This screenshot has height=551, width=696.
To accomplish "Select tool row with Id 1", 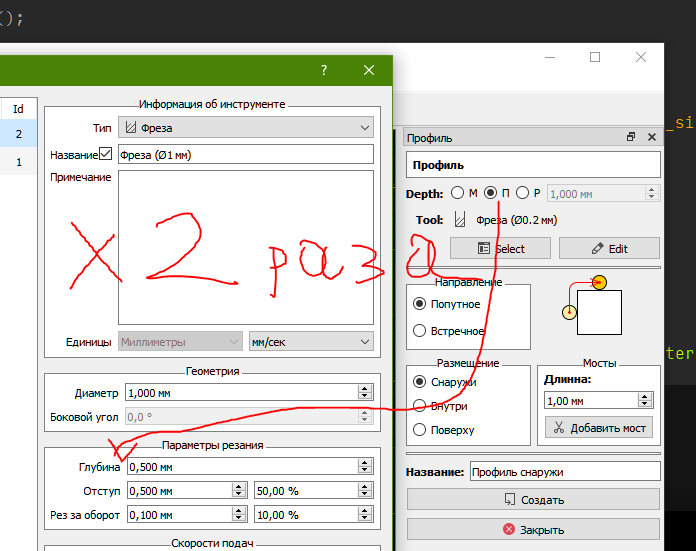I will tap(18, 162).
